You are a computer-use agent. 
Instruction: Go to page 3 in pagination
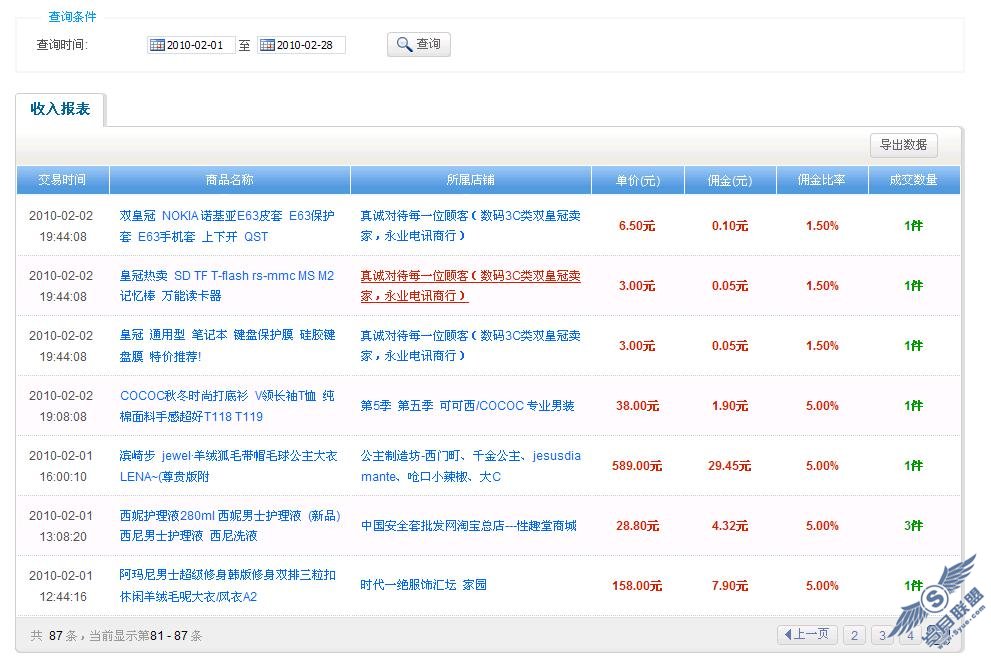coord(882,635)
